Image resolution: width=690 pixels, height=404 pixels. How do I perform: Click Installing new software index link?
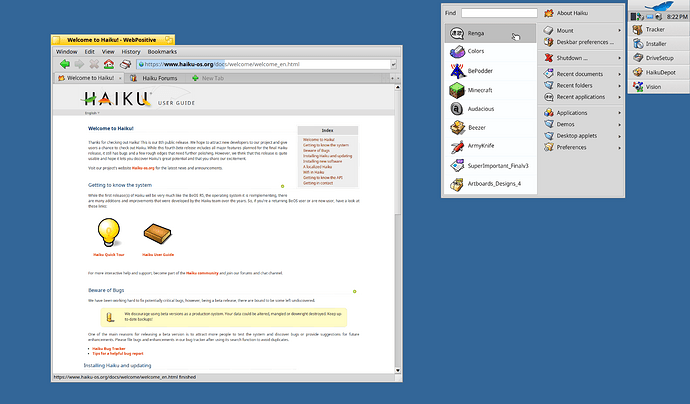[322, 162]
